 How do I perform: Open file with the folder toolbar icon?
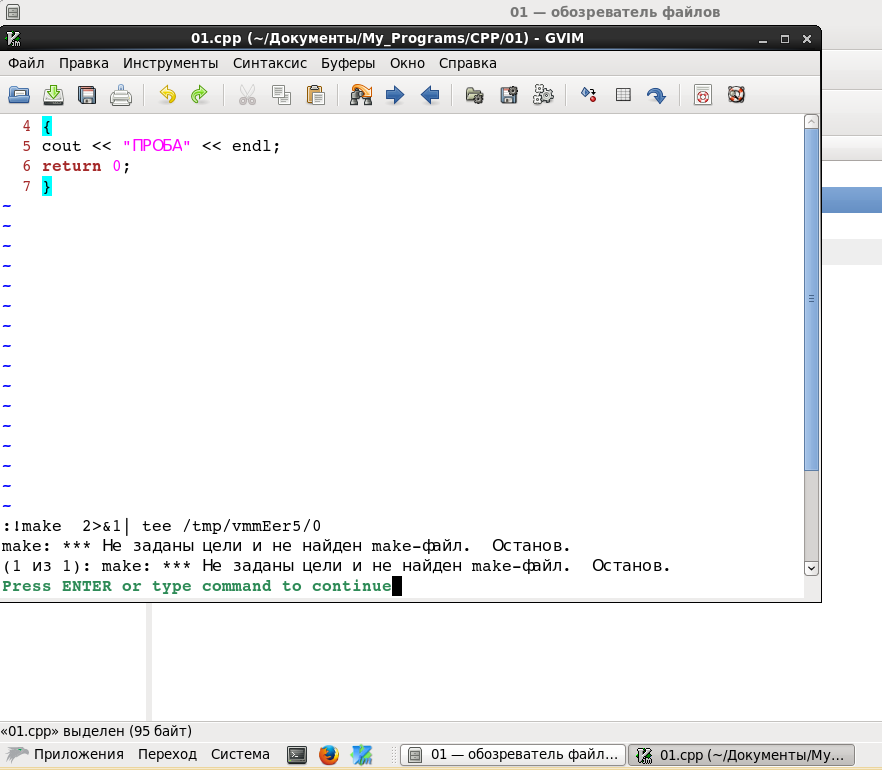click(19, 95)
